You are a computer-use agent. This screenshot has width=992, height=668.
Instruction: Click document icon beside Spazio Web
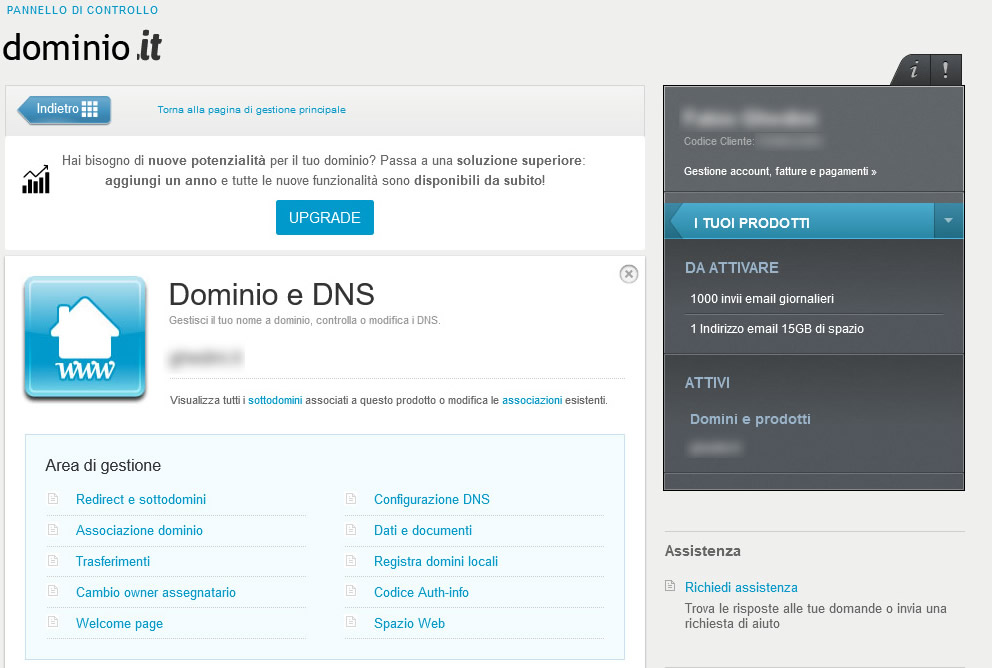point(351,622)
